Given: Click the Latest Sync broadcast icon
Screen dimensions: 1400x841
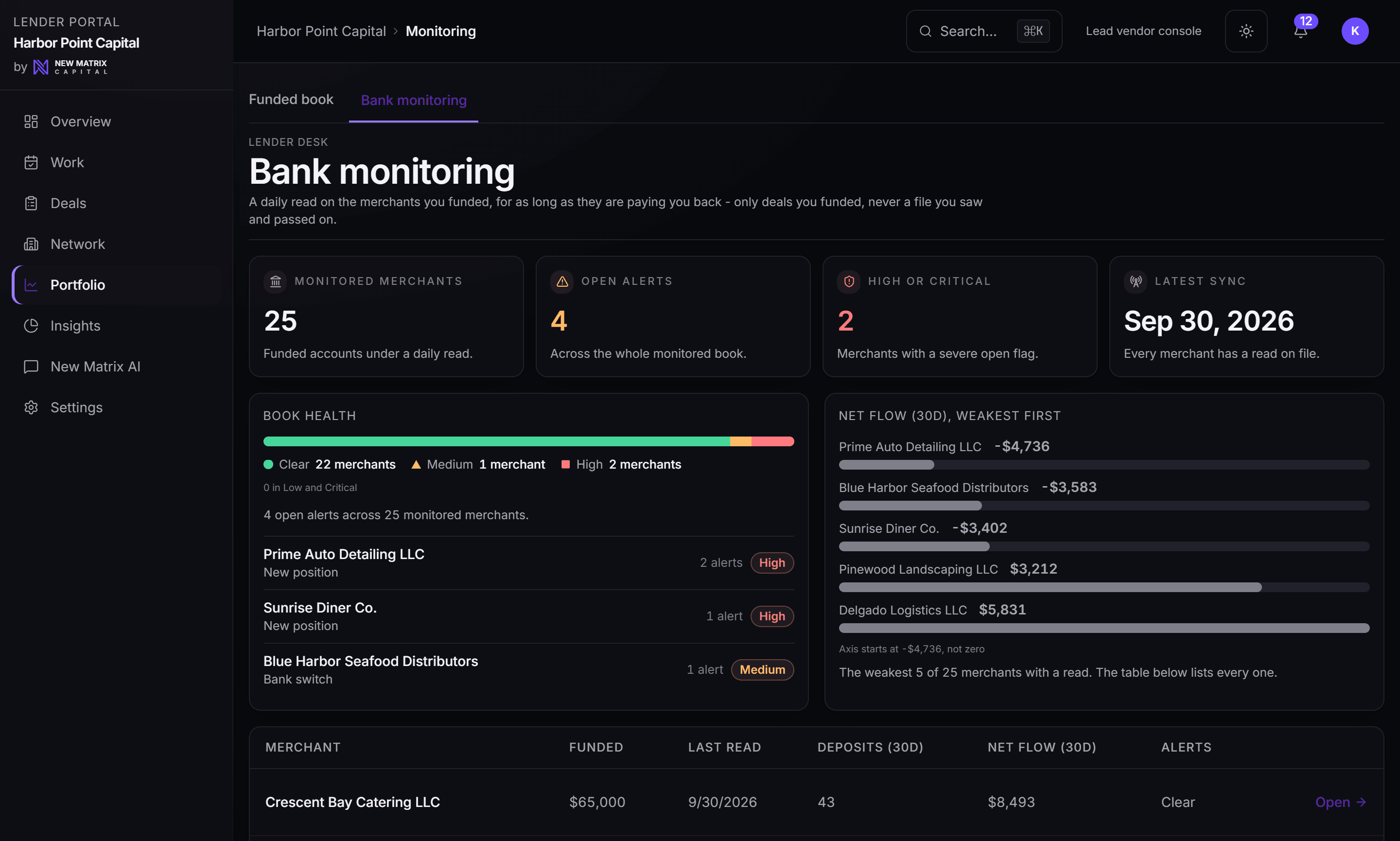Looking at the screenshot, I should click(x=1136, y=281).
